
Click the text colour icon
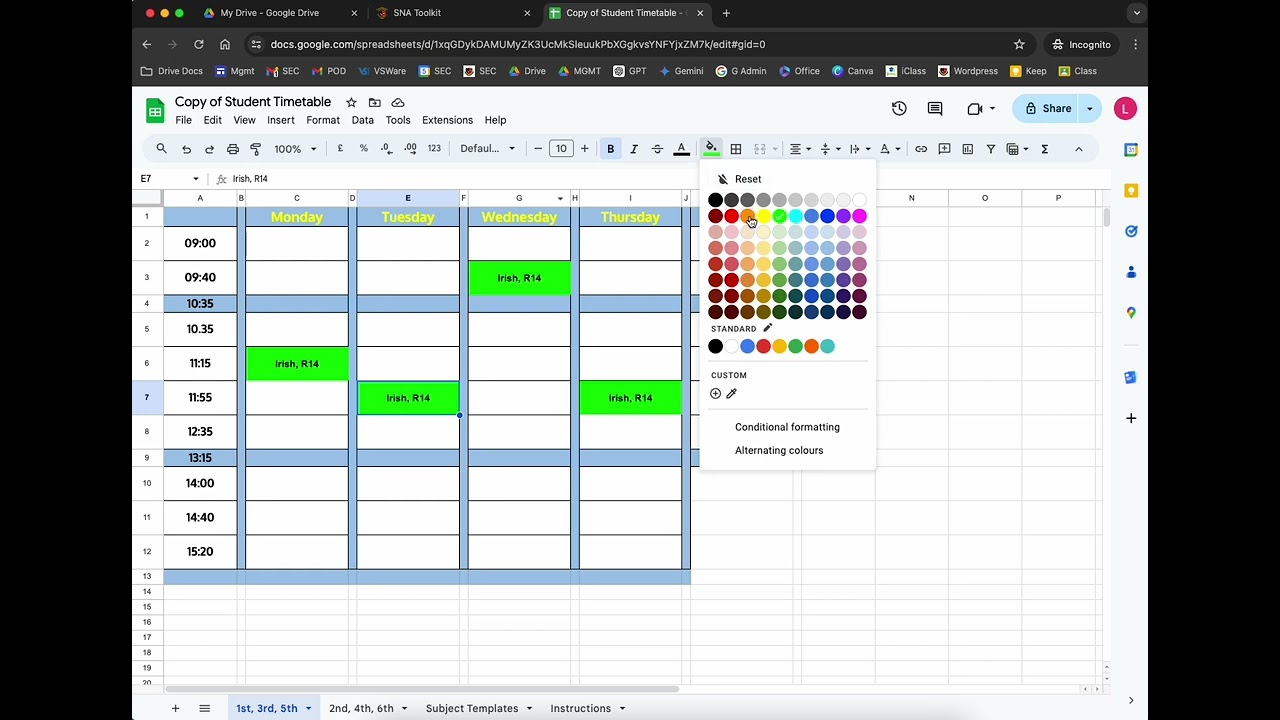pos(681,149)
